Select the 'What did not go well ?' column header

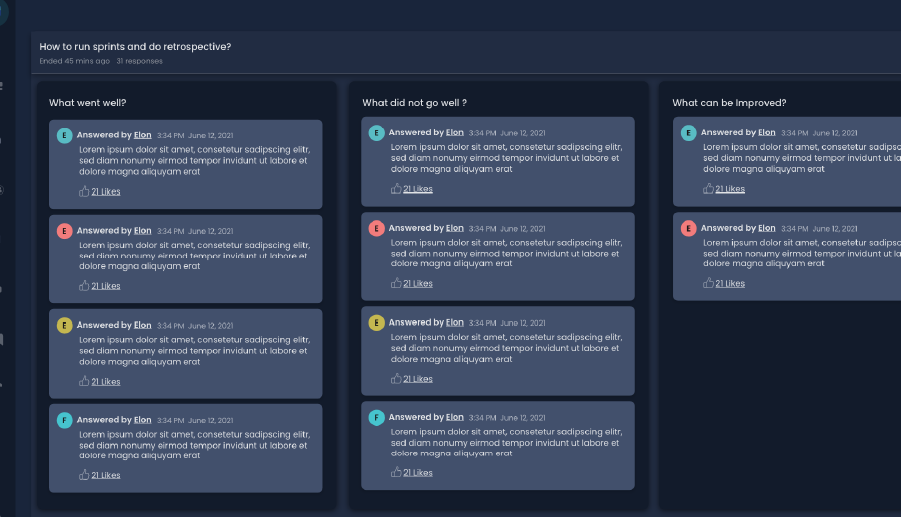pos(414,102)
